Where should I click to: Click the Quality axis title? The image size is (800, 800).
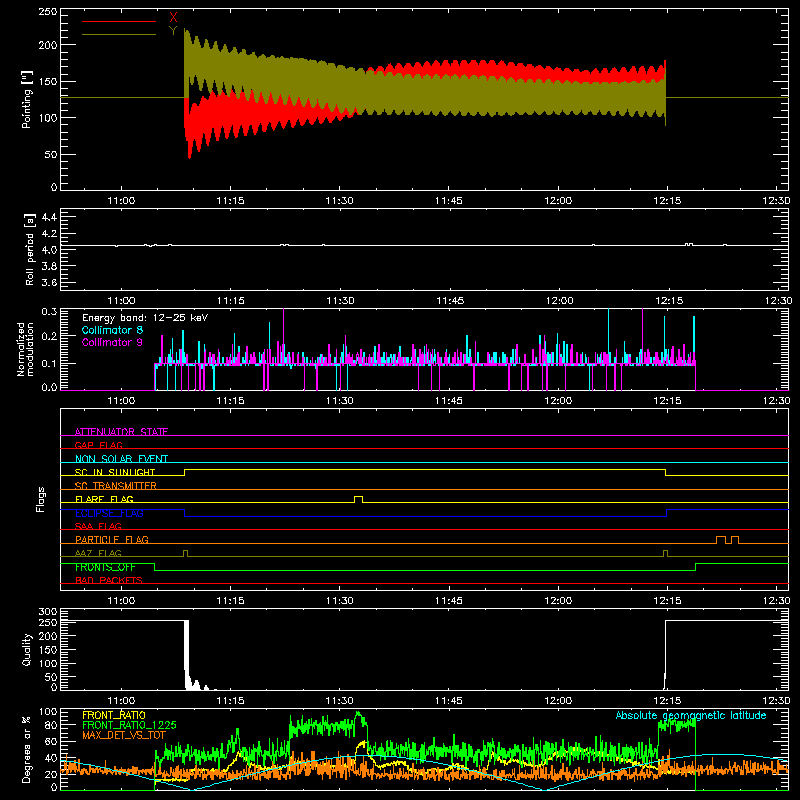pos(27,649)
